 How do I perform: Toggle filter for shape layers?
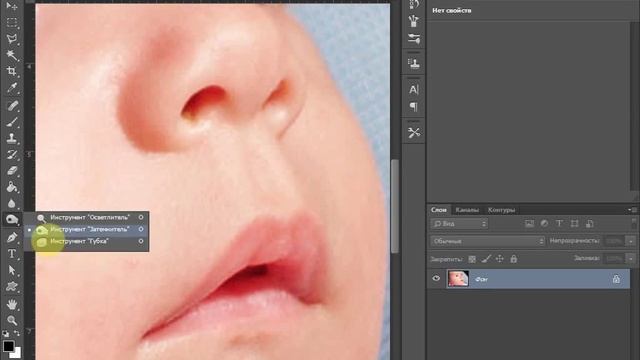click(575, 224)
